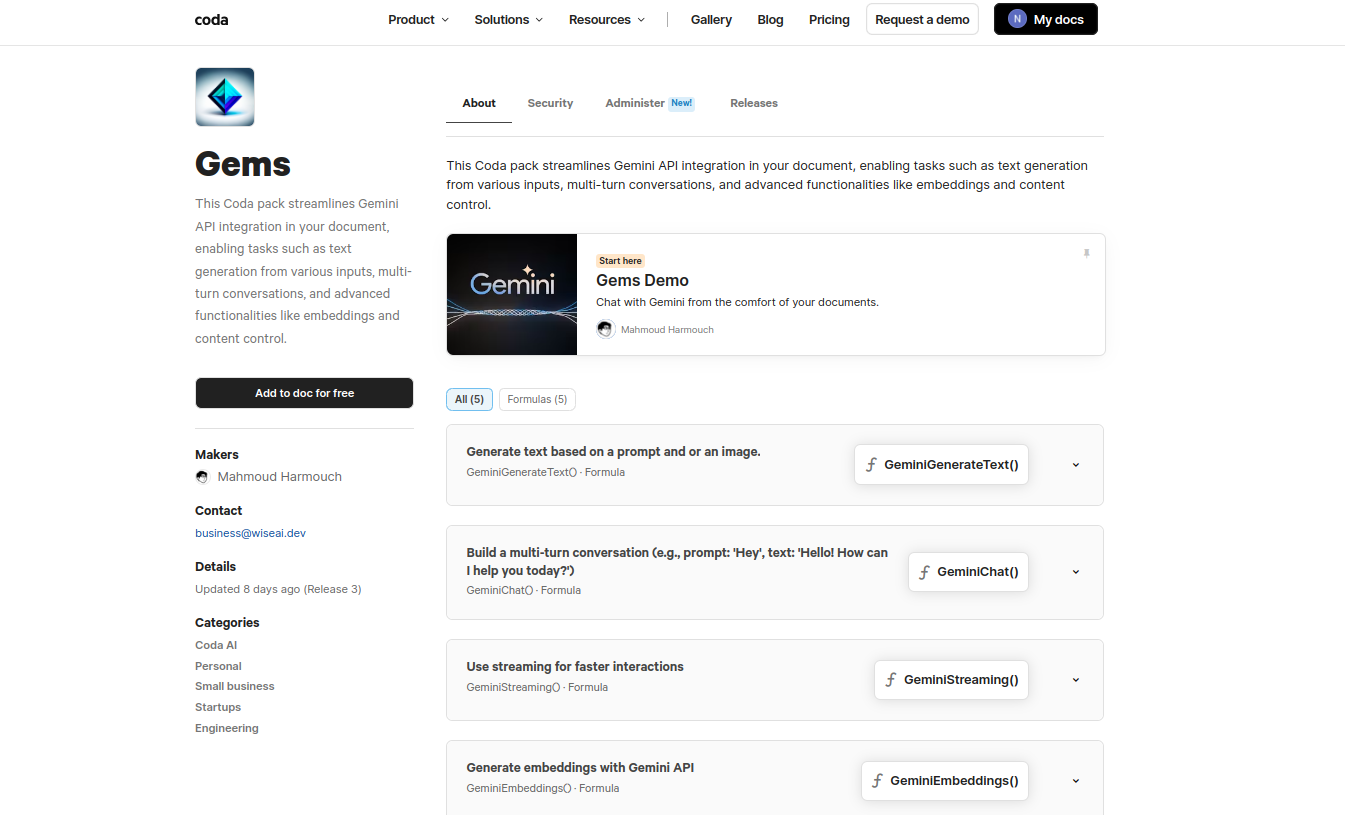Open the Product dropdown menu
This screenshot has width=1345, height=815.
(x=418, y=19)
